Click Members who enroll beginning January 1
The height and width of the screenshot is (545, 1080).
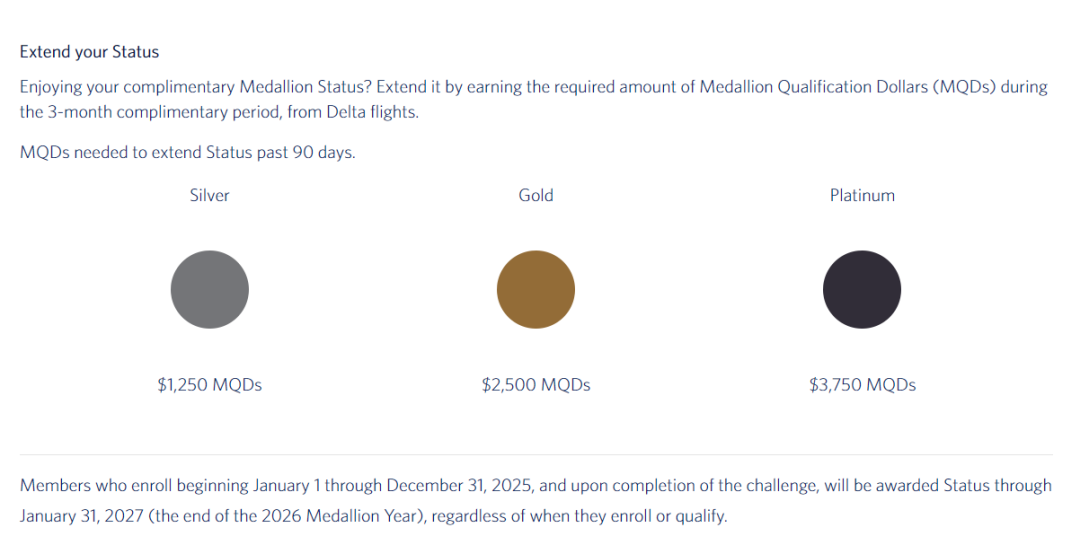[170, 486]
